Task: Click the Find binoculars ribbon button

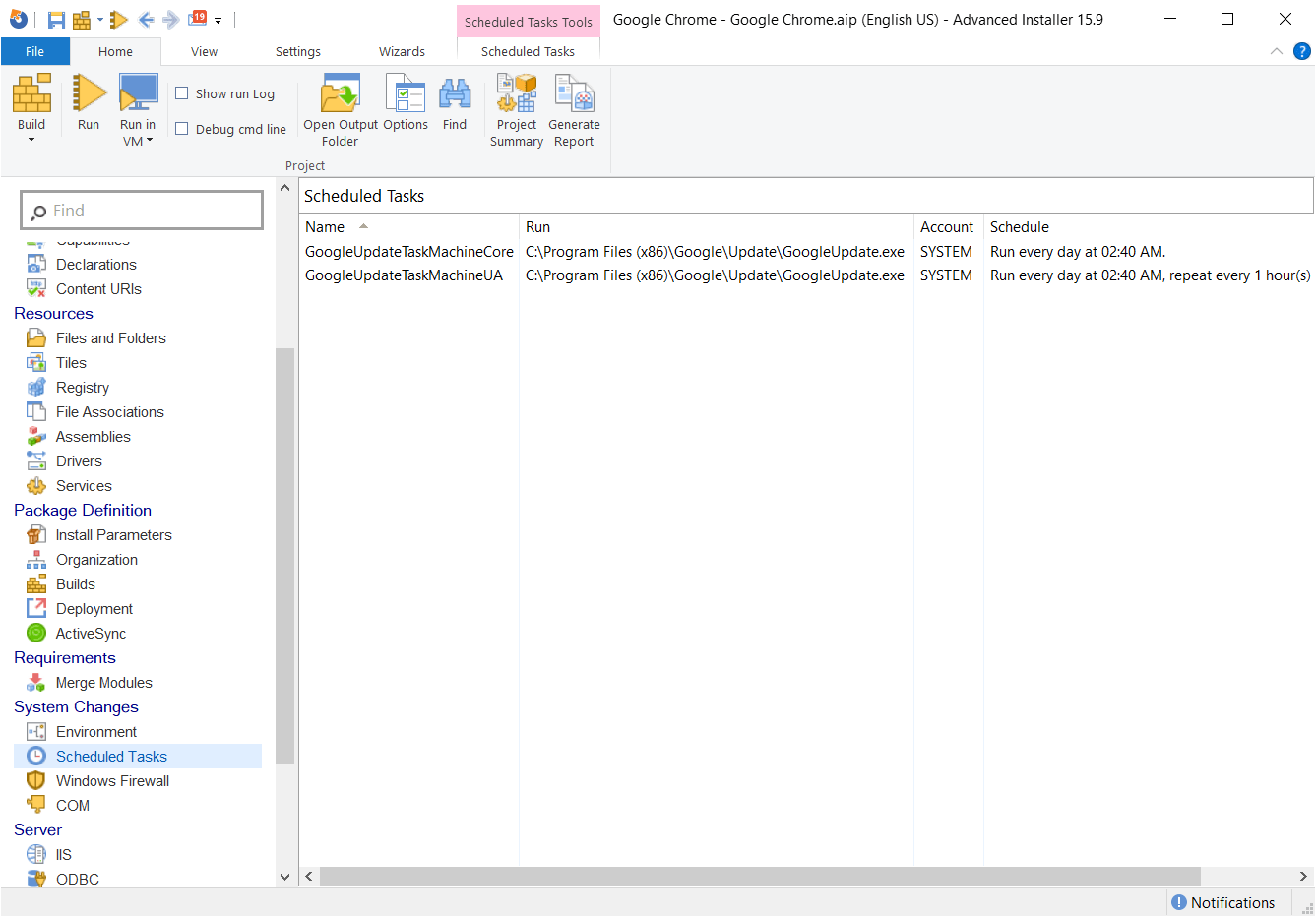Action: point(455,102)
